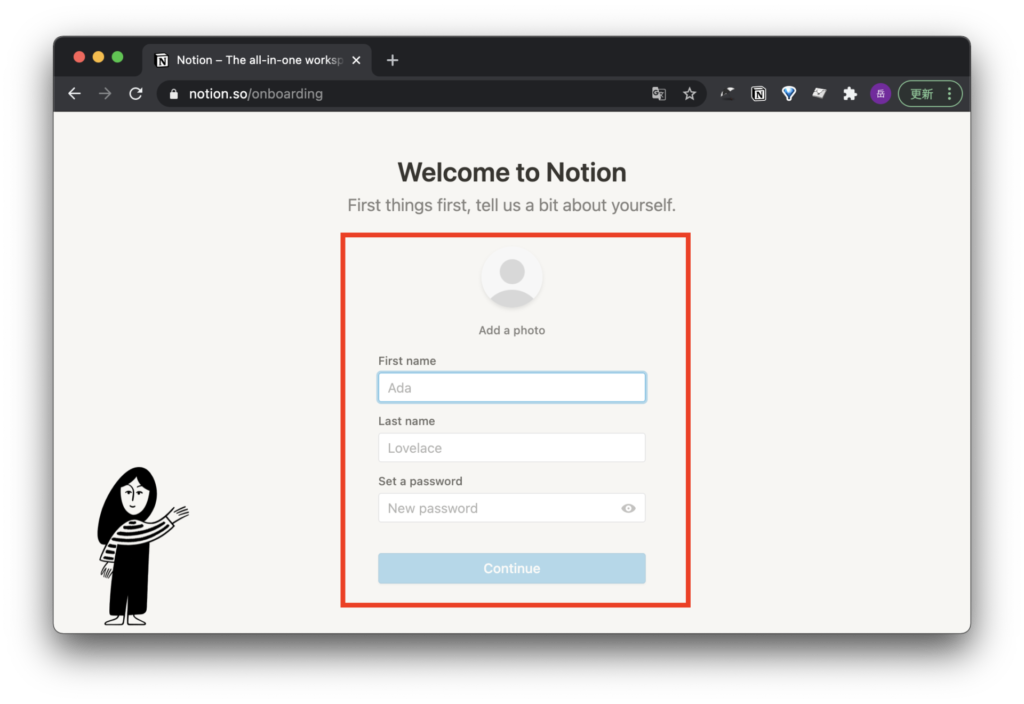Click the Add a photo link
1024x704 pixels.
(x=512, y=330)
